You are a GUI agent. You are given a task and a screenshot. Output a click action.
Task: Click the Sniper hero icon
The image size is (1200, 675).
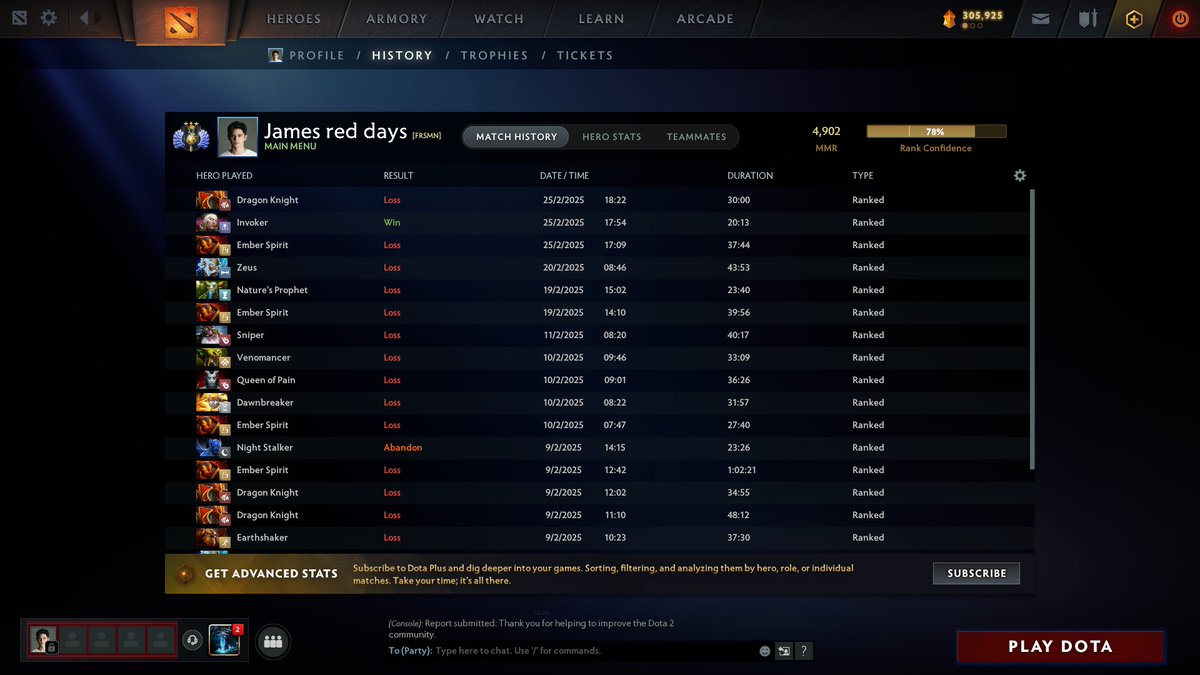click(213, 335)
